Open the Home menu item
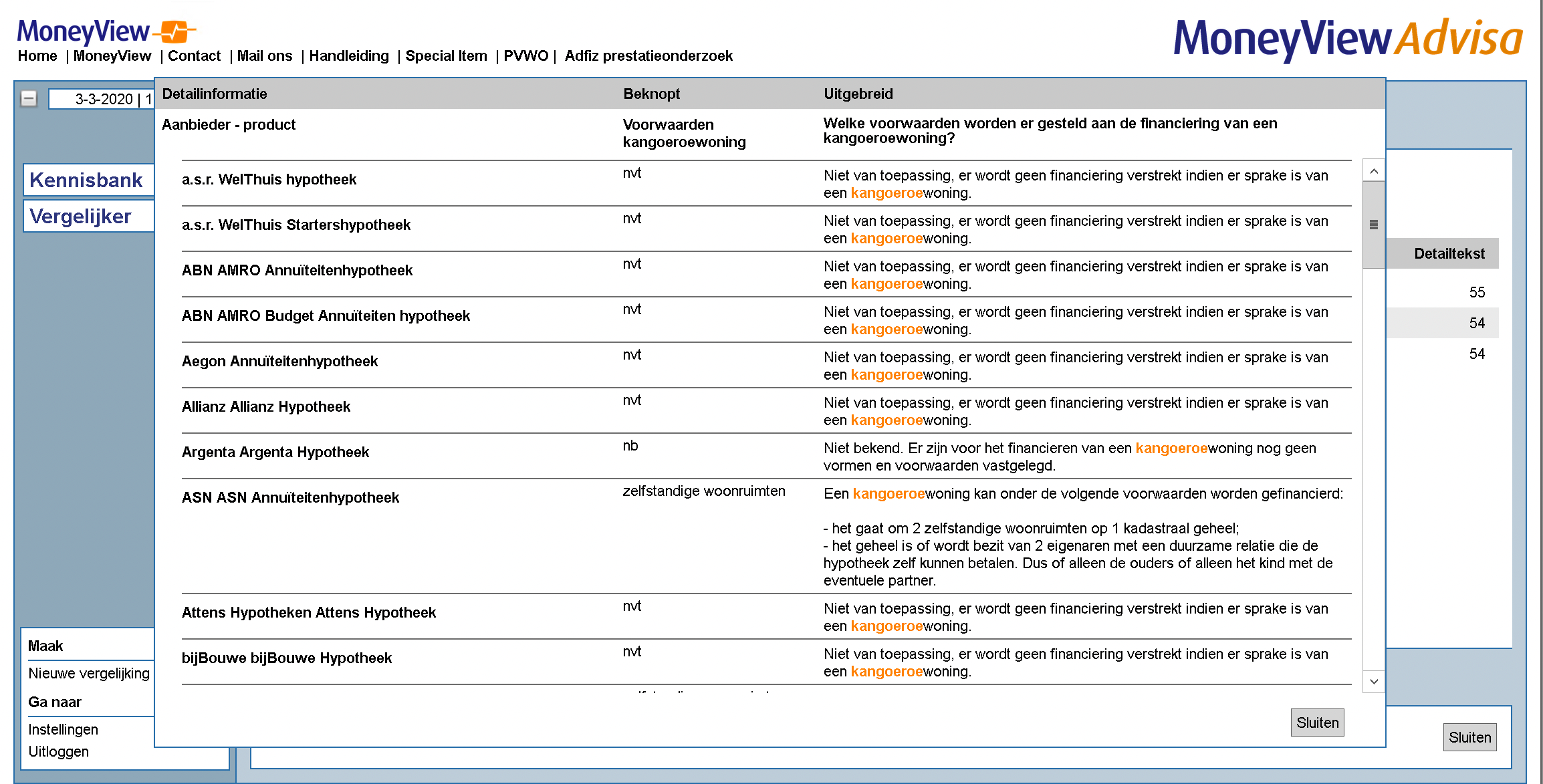This screenshot has width=1543, height=784. [x=37, y=56]
